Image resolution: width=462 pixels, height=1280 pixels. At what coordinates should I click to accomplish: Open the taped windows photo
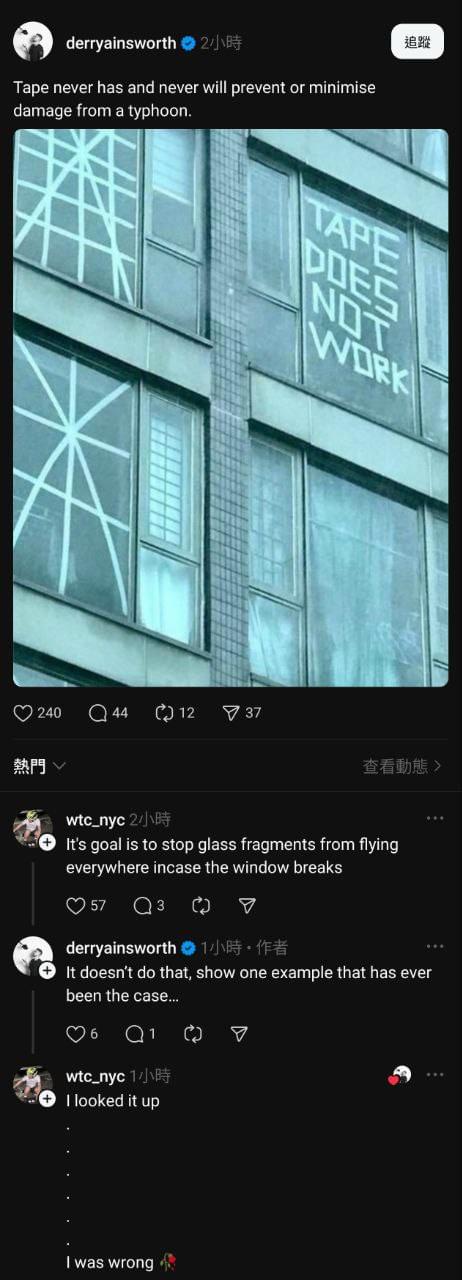click(x=231, y=408)
